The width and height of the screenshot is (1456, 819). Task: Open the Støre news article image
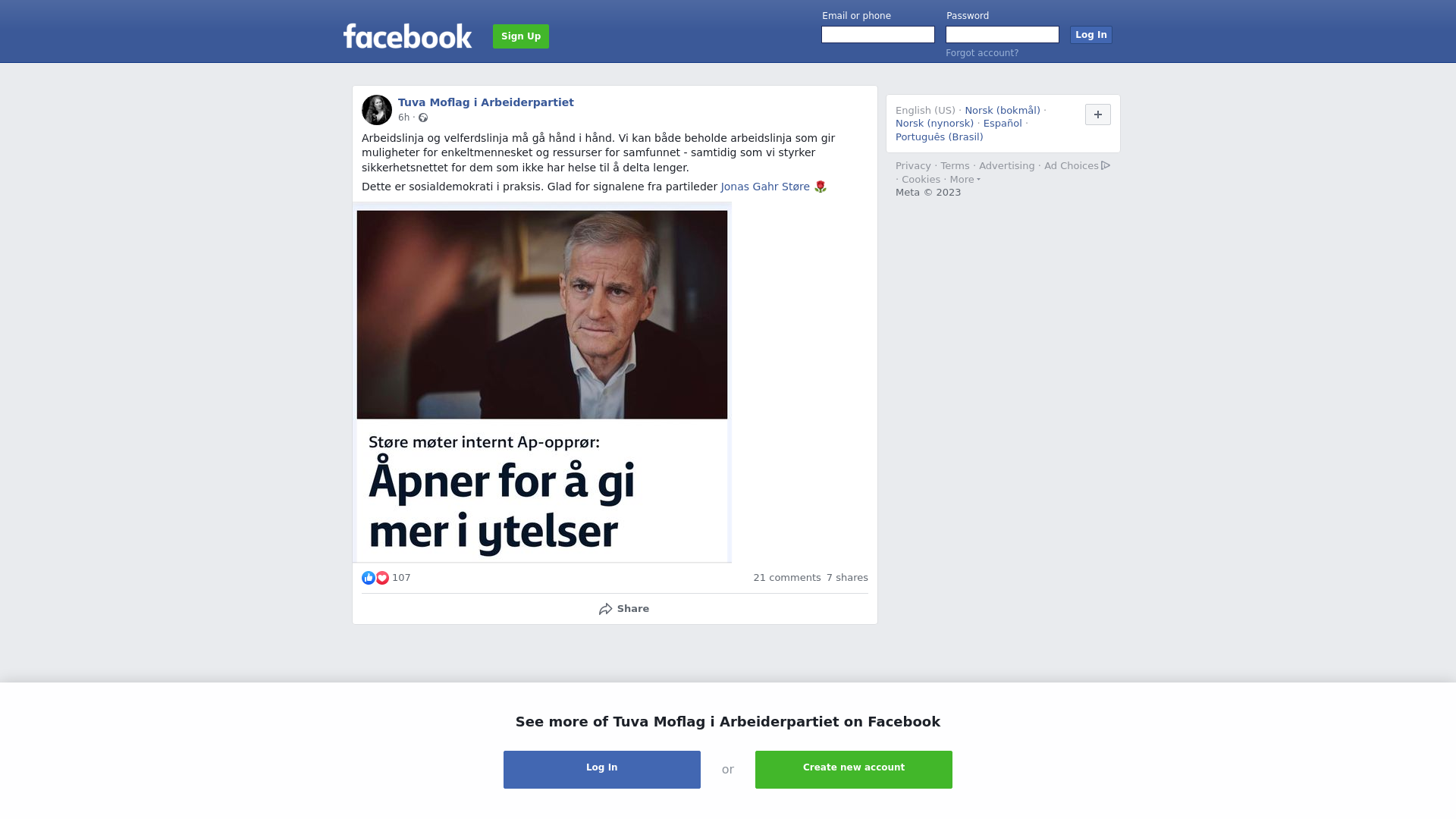pyautogui.click(x=542, y=383)
